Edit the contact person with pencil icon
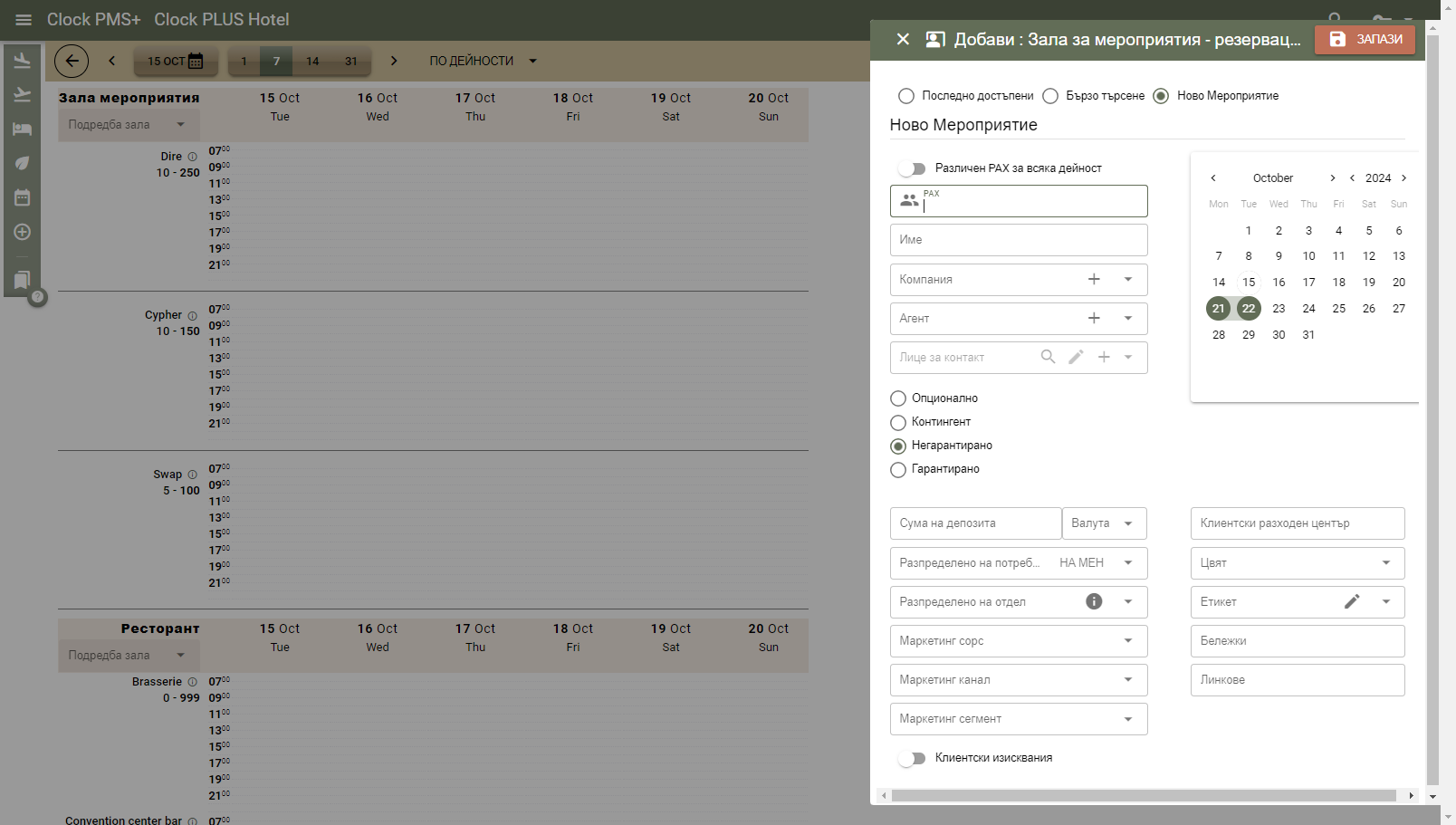 [1076, 357]
